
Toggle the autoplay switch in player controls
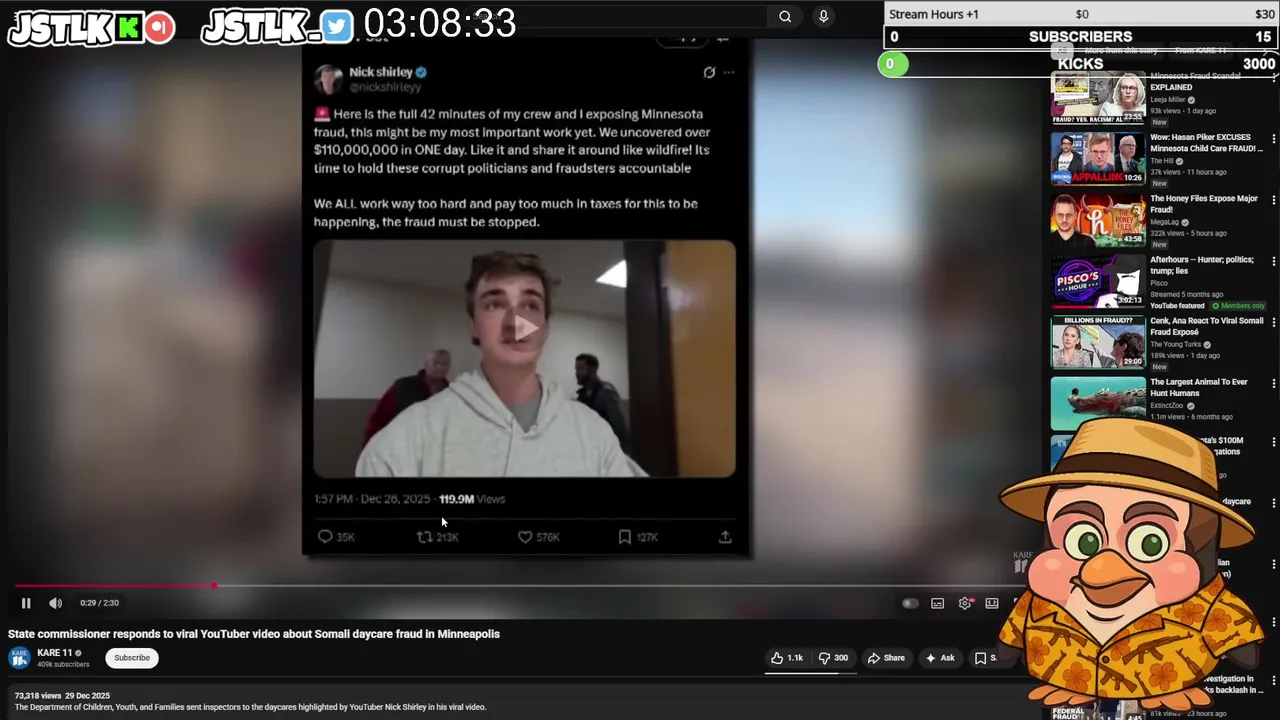point(910,603)
